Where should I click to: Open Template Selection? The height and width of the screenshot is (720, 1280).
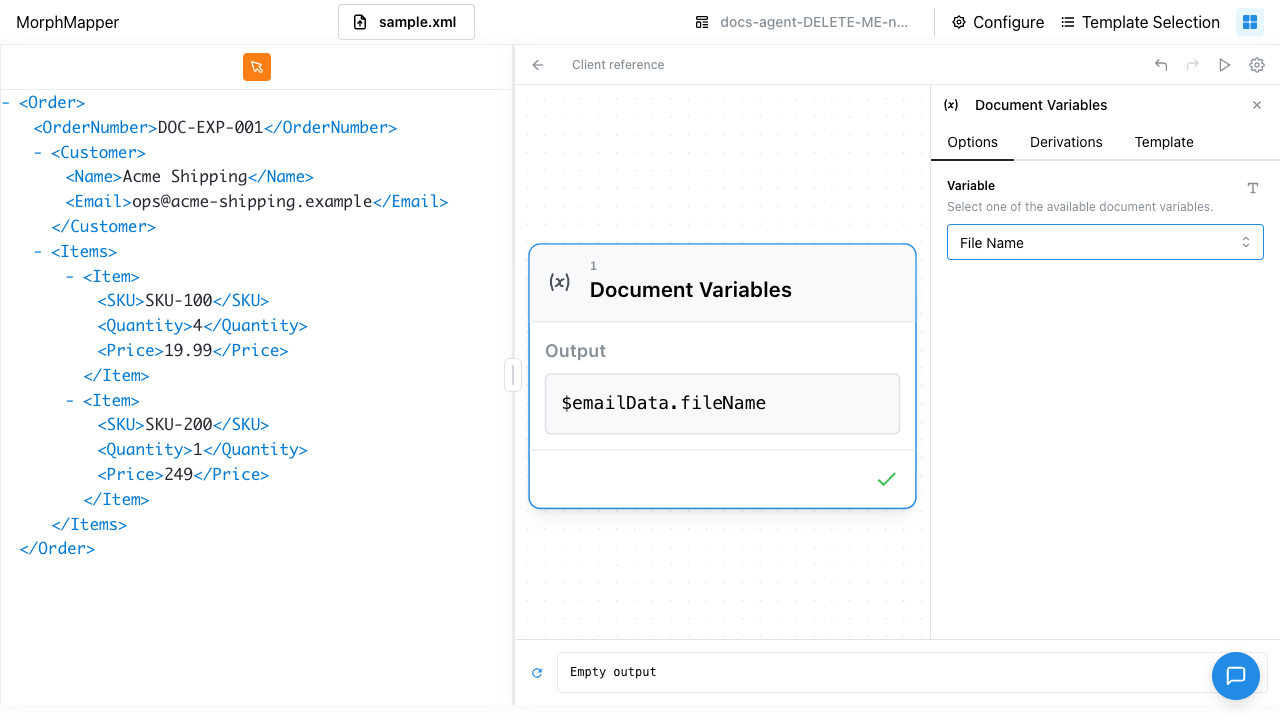click(x=1140, y=22)
